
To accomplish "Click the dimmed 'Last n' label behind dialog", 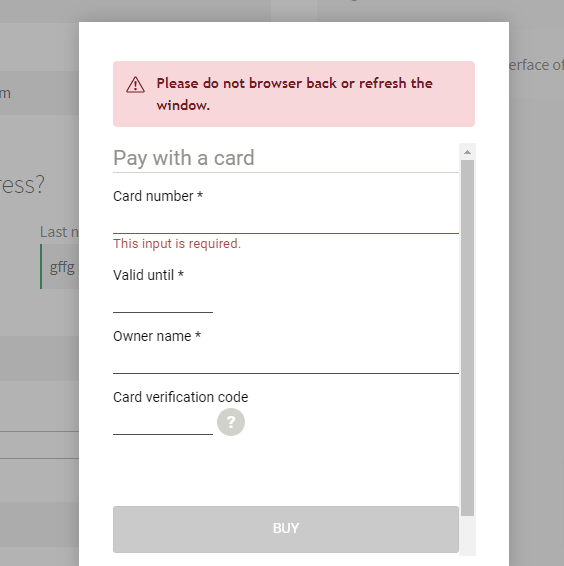I will coord(59,232).
